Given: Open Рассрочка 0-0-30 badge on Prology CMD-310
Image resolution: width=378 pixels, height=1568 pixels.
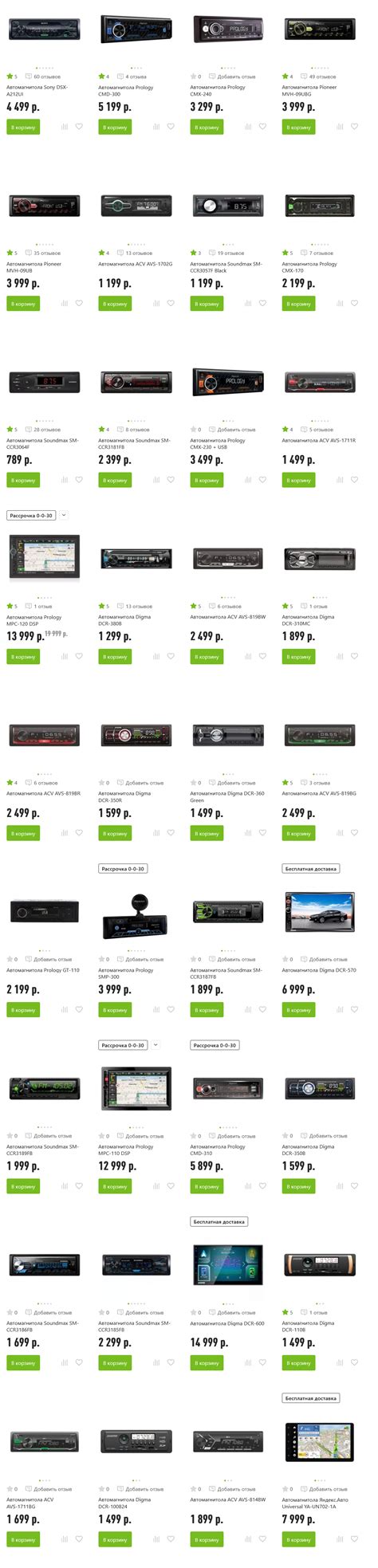Looking at the screenshot, I should coord(215,1045).
